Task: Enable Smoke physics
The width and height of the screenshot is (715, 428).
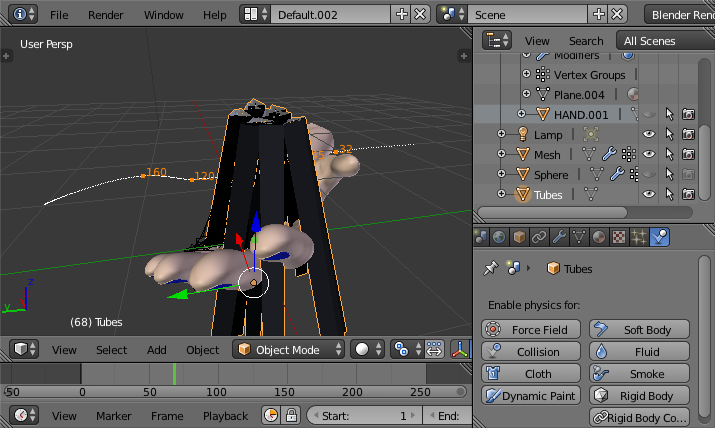Action: 639,373
